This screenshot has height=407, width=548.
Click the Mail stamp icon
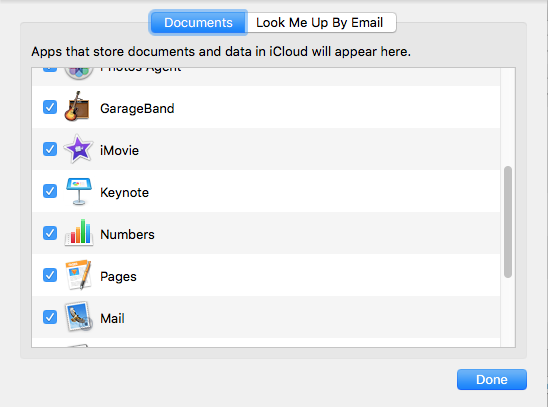point(79,317)
